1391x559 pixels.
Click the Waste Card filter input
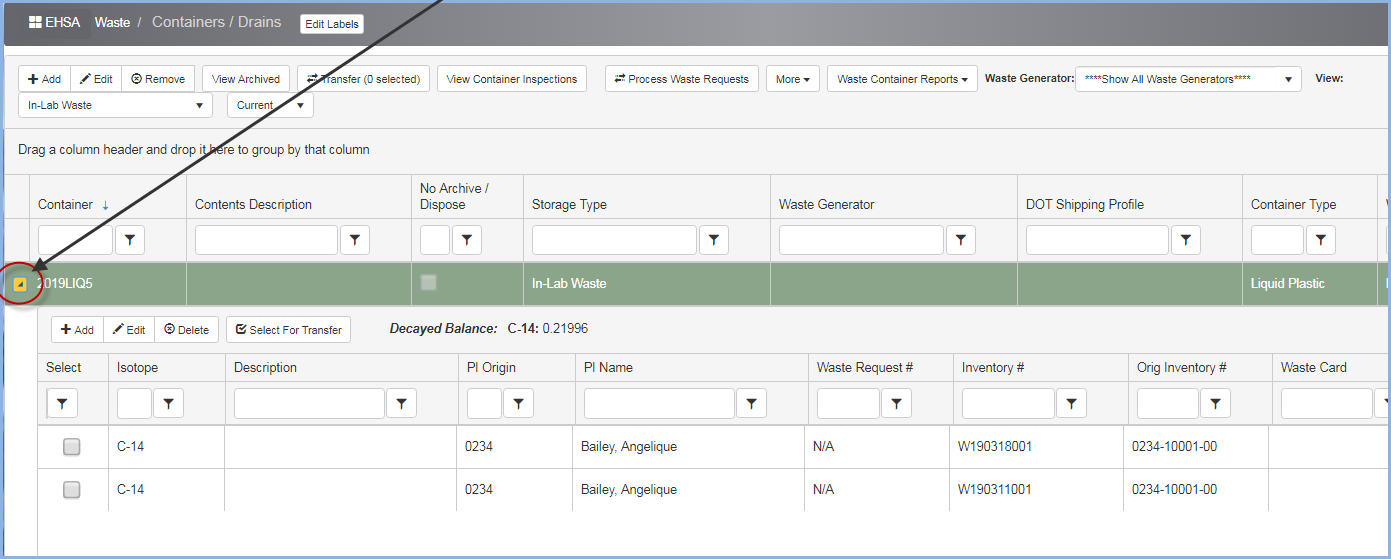coord(1326,403)
